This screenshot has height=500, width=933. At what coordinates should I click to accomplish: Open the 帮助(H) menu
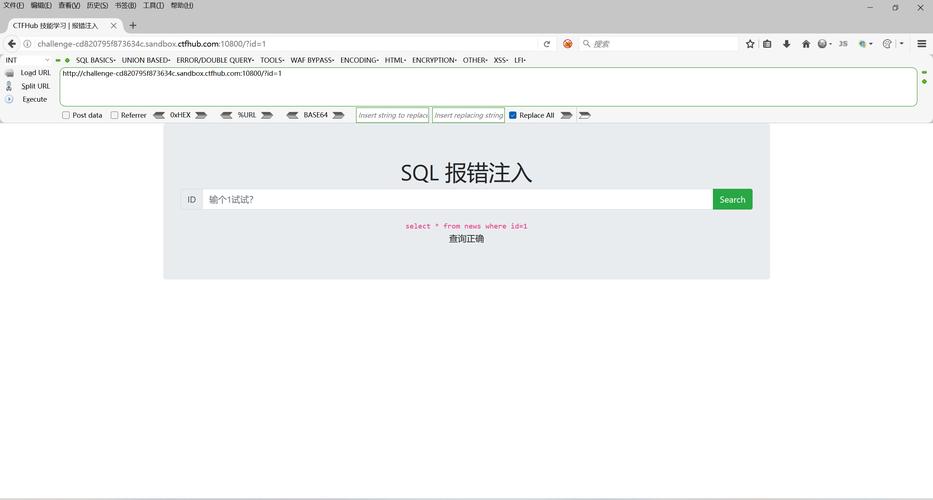[181, 5]
